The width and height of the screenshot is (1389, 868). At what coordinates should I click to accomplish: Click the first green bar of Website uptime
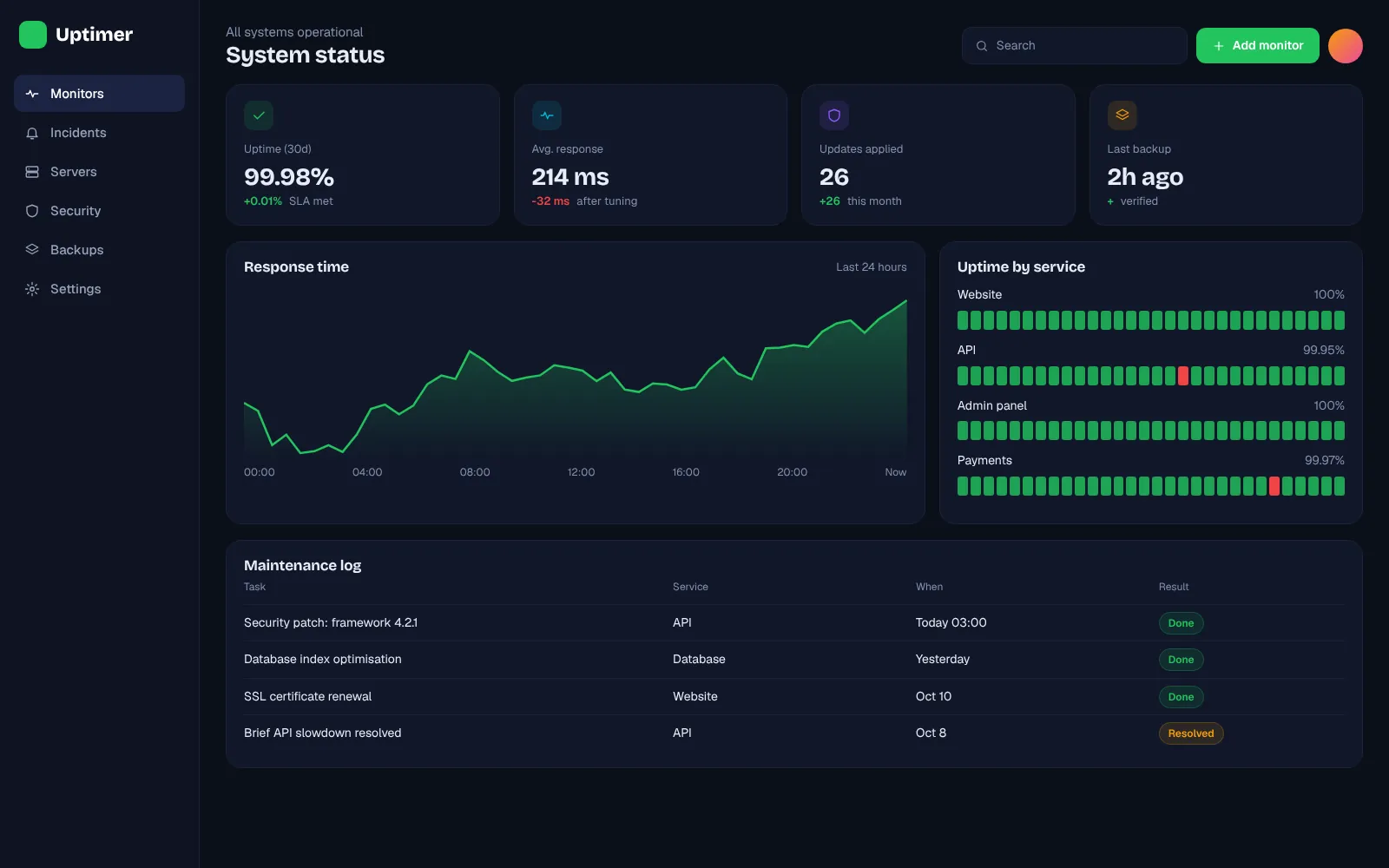click(x=963, y=320)
